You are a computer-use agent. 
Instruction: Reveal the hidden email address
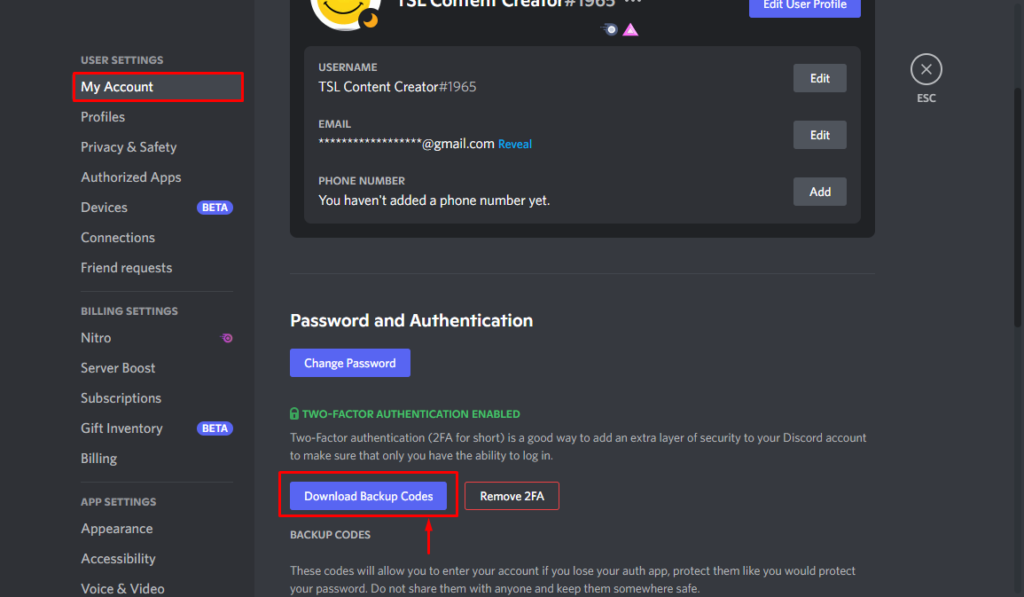coord(515,144)
